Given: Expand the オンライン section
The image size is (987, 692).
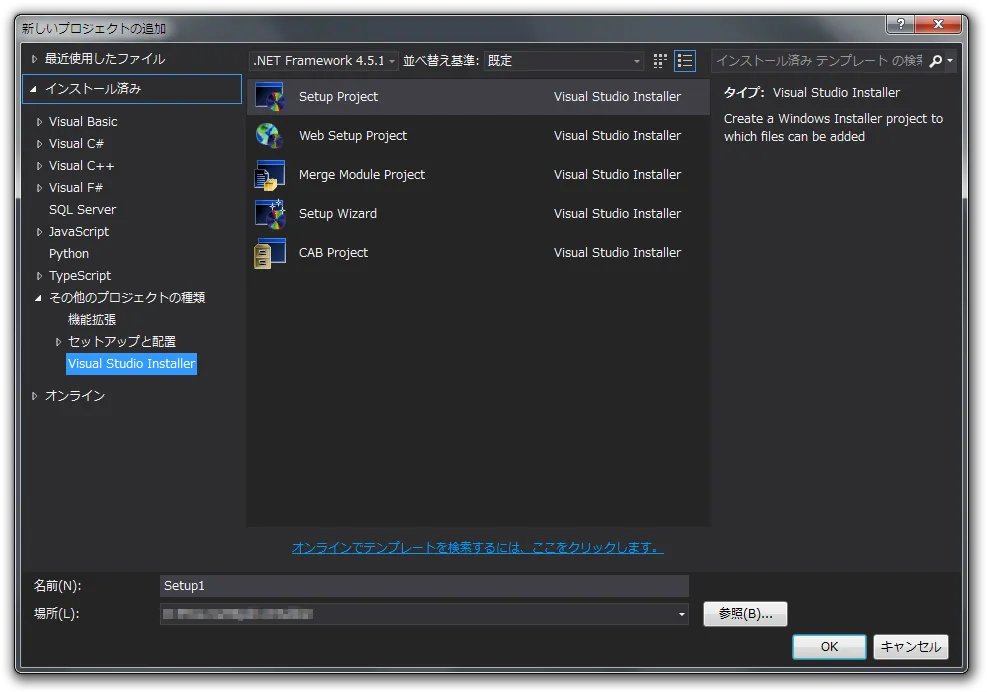Looking at the screenshot, I should (35, 396).
